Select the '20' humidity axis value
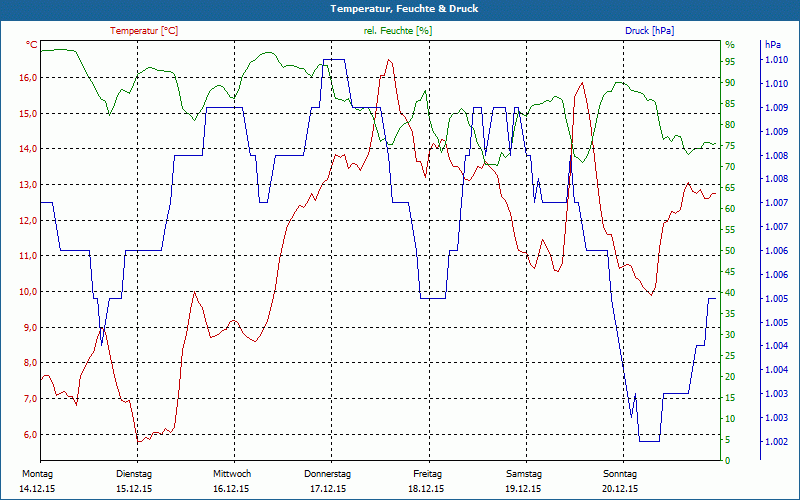This screenshot has height=500, width=800. click(x=730, y=377)
